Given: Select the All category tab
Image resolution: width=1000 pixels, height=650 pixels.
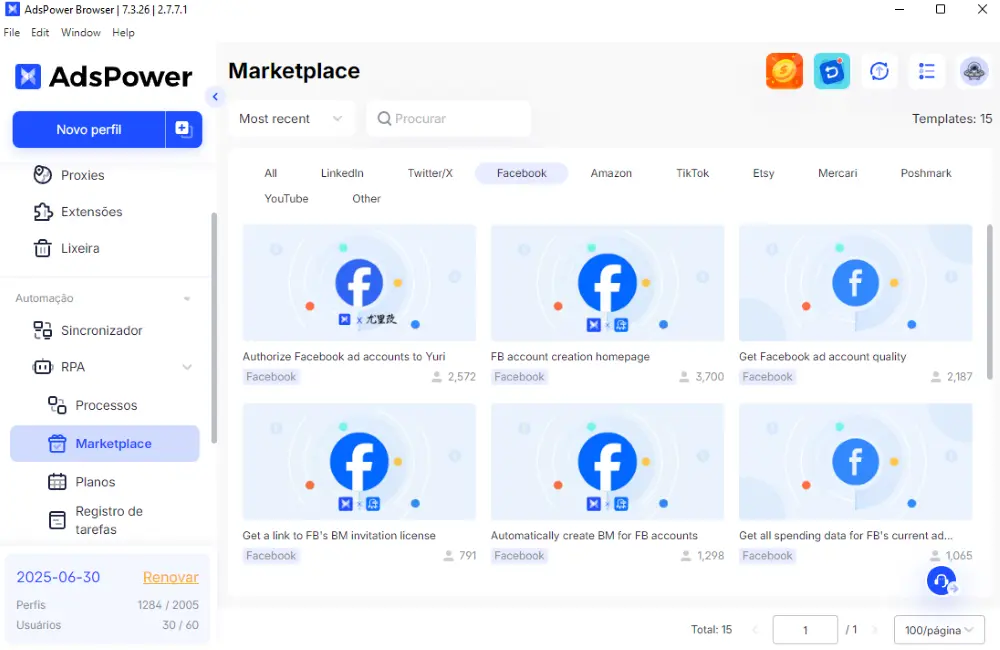Looking at the screenshot, I should point(270,173).
